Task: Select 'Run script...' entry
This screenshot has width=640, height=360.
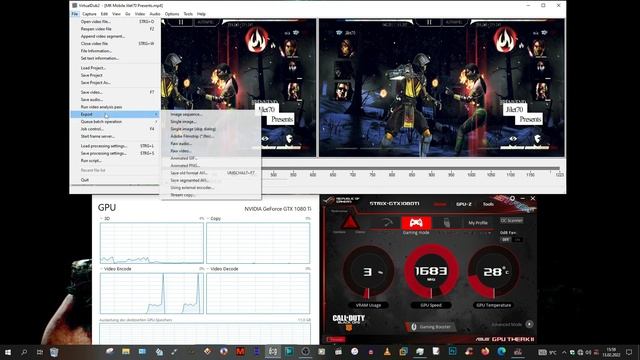Action: tap(116, 161)
